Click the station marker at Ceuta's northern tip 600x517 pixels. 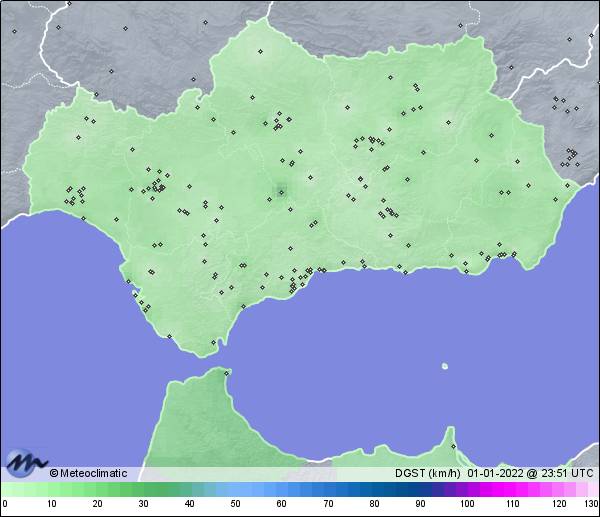tap(227, 373)
